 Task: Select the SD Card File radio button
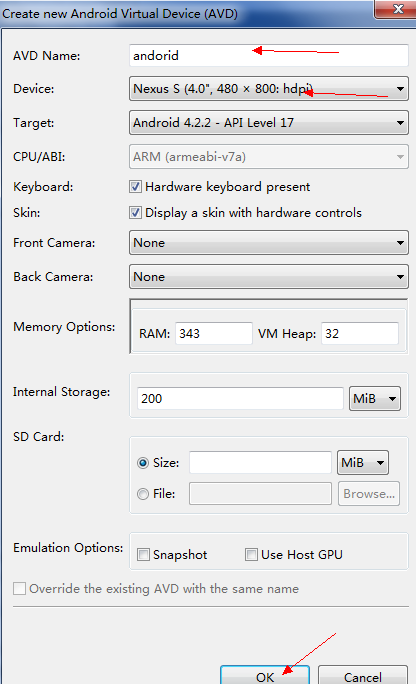[x=143, y=494]
